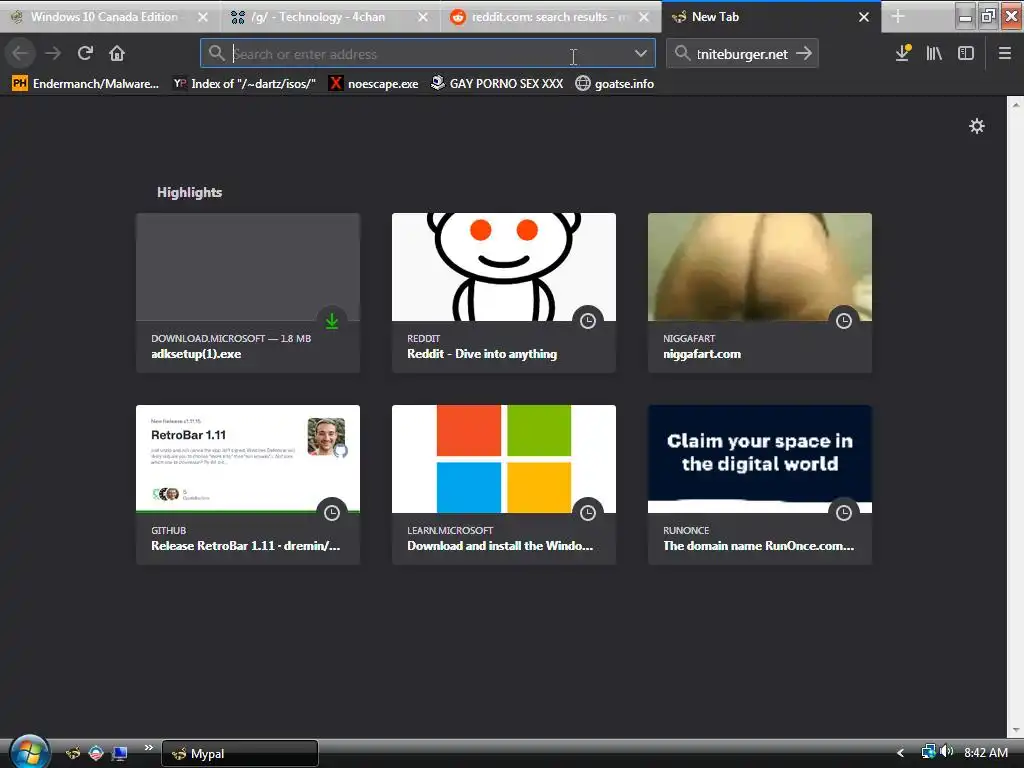Expand quick launch overflow chevron

click(149, 748)
